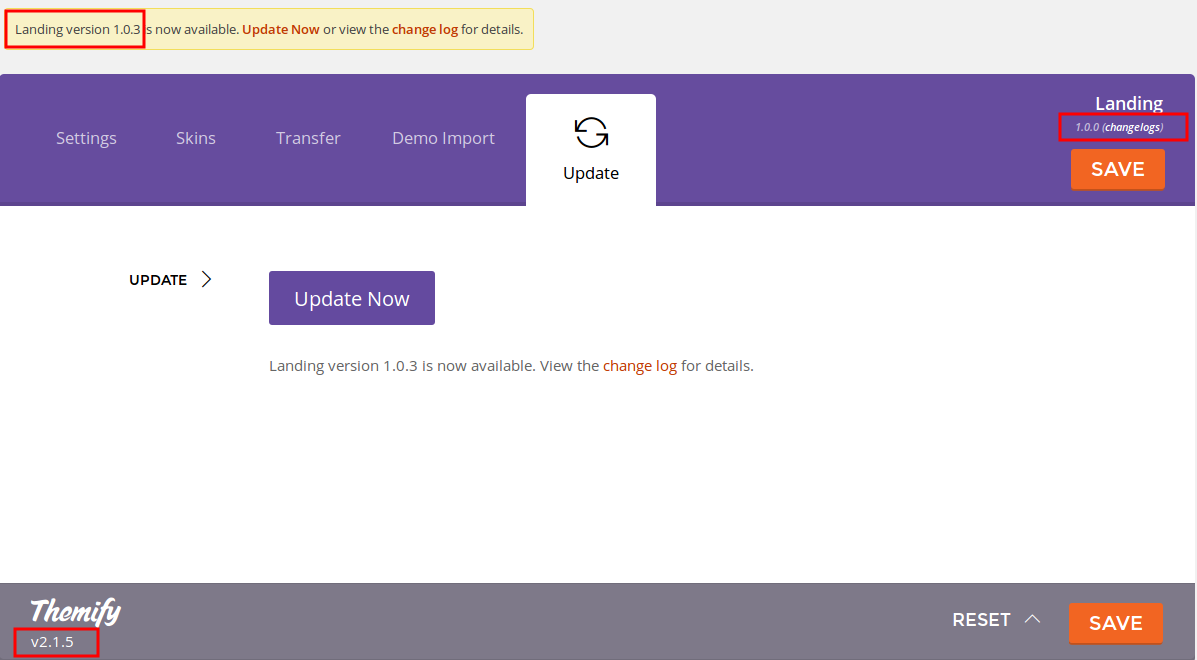Click the Themify logo in footer
Image resolution: width=1197 pixels, height=660 pixels.
coord(75,610)
